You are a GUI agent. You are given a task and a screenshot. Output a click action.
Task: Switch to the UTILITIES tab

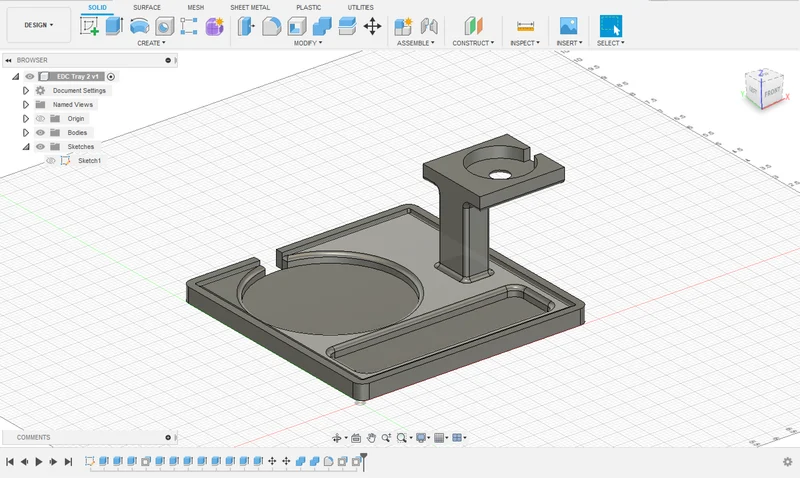[x=360, y=8]
